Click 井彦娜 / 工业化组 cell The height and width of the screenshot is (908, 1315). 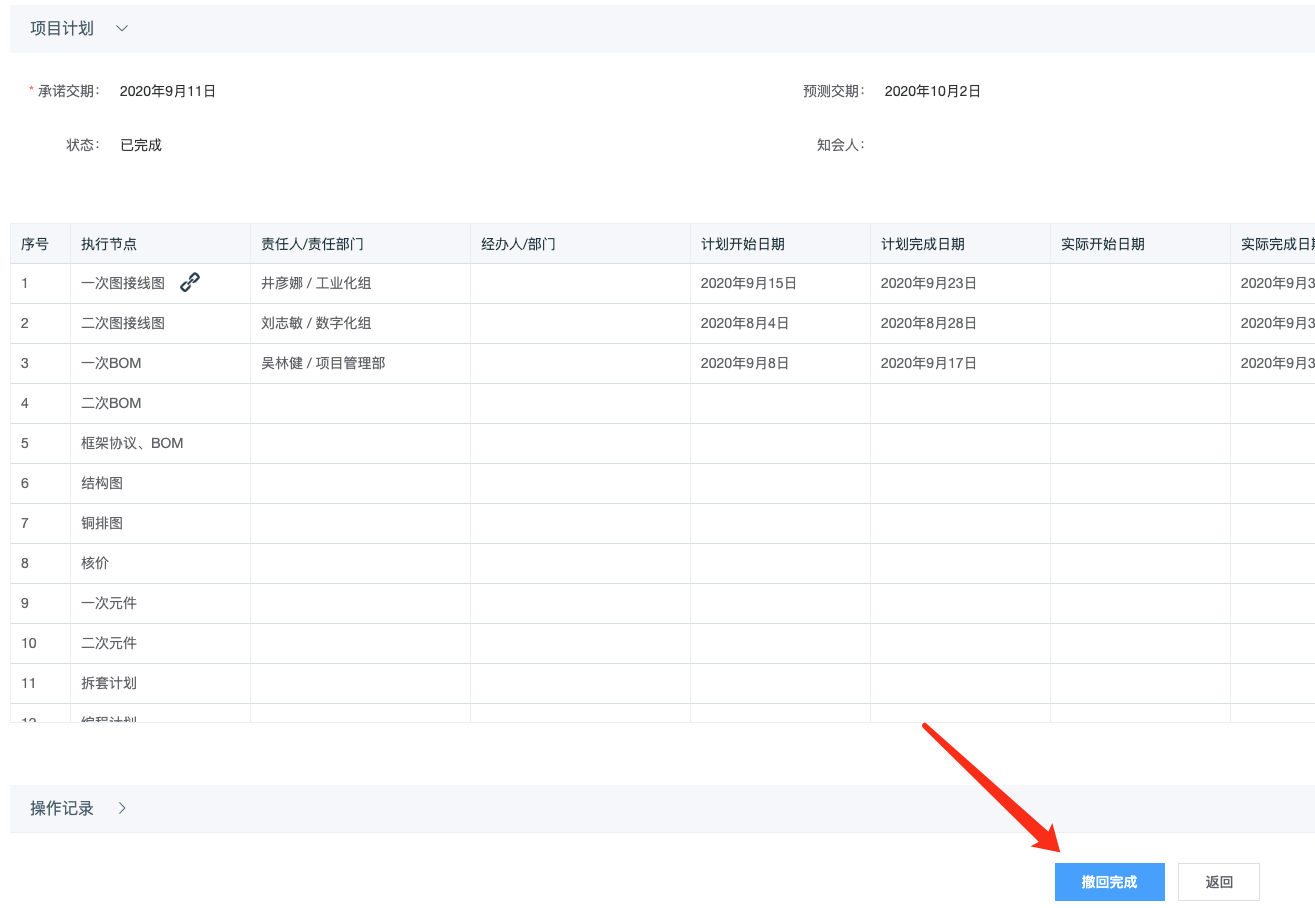click(316, 283)
